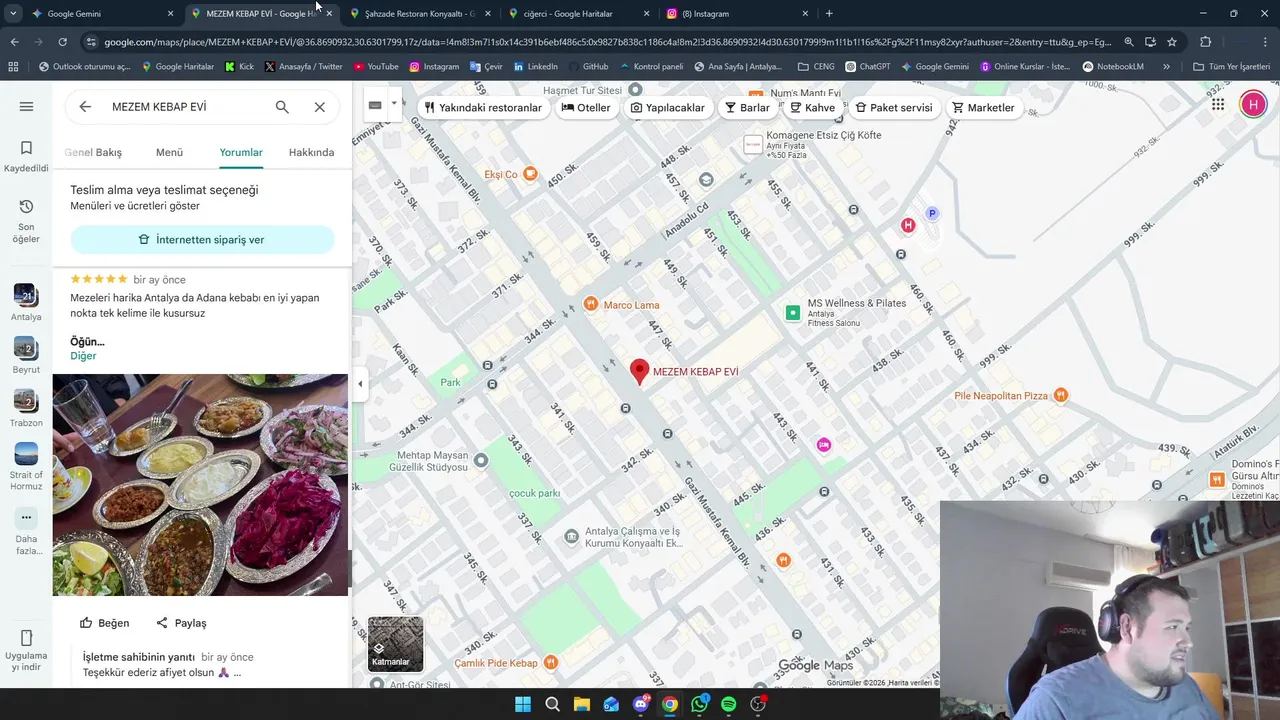Open the map view dropdown arrow
Viewport: 1280px width, 720px height.
tap(394, 103)
